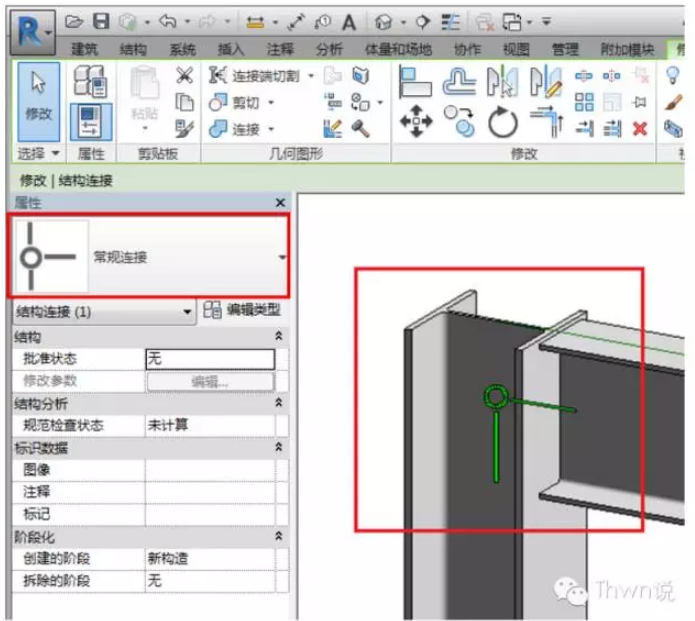Screen dimensions: 695x621
Task: Open the 连接 geometry dropdown arrow
Action: tap(271, 129)
